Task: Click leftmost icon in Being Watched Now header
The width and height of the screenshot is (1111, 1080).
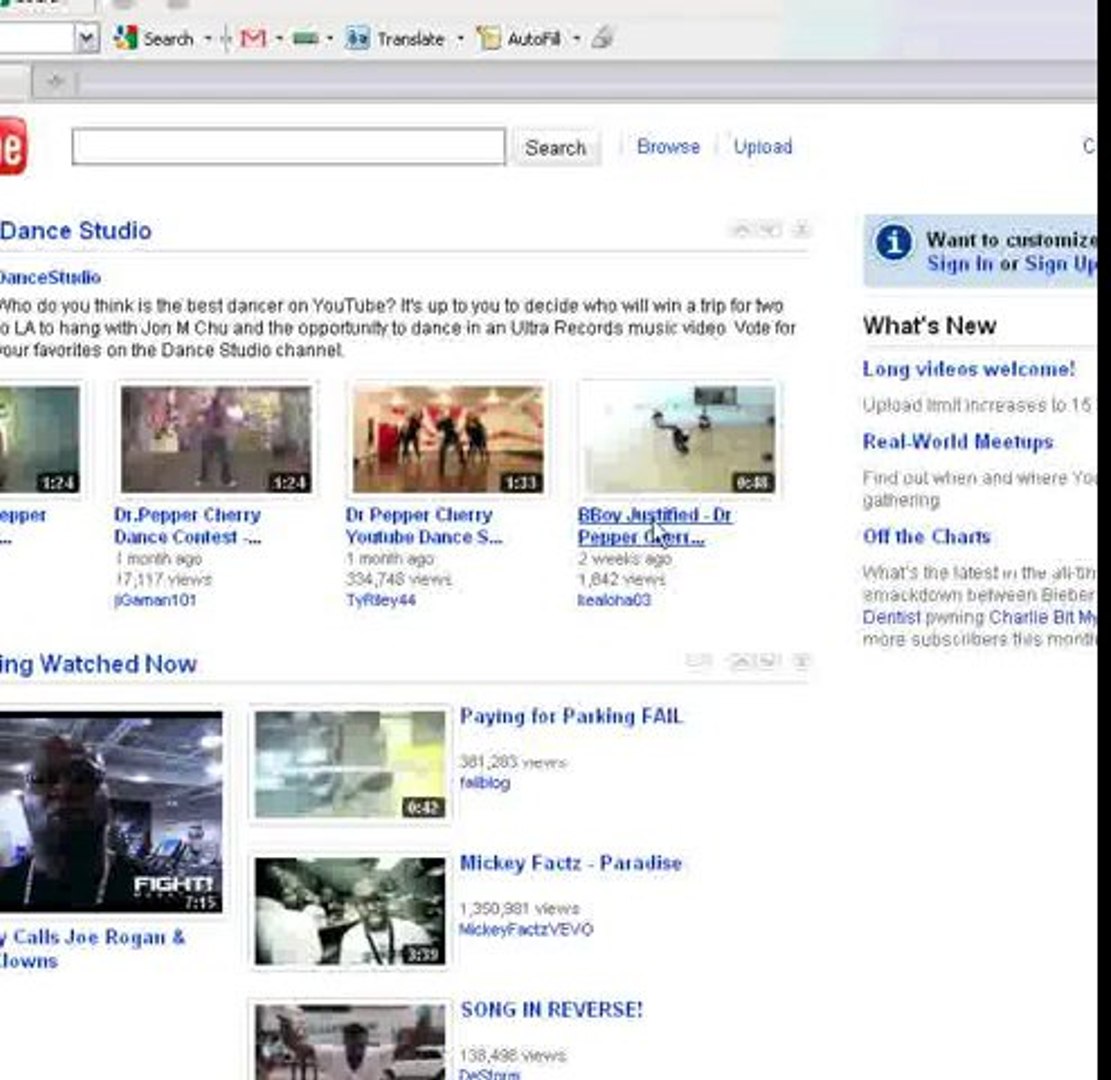Action: [697, 661]
